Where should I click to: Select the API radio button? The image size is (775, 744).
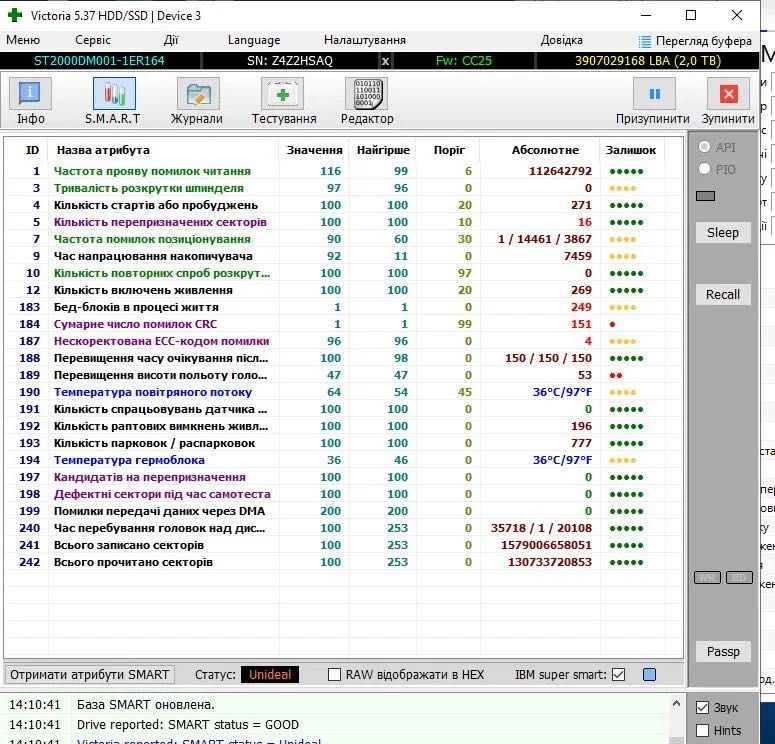coord(704,147)
